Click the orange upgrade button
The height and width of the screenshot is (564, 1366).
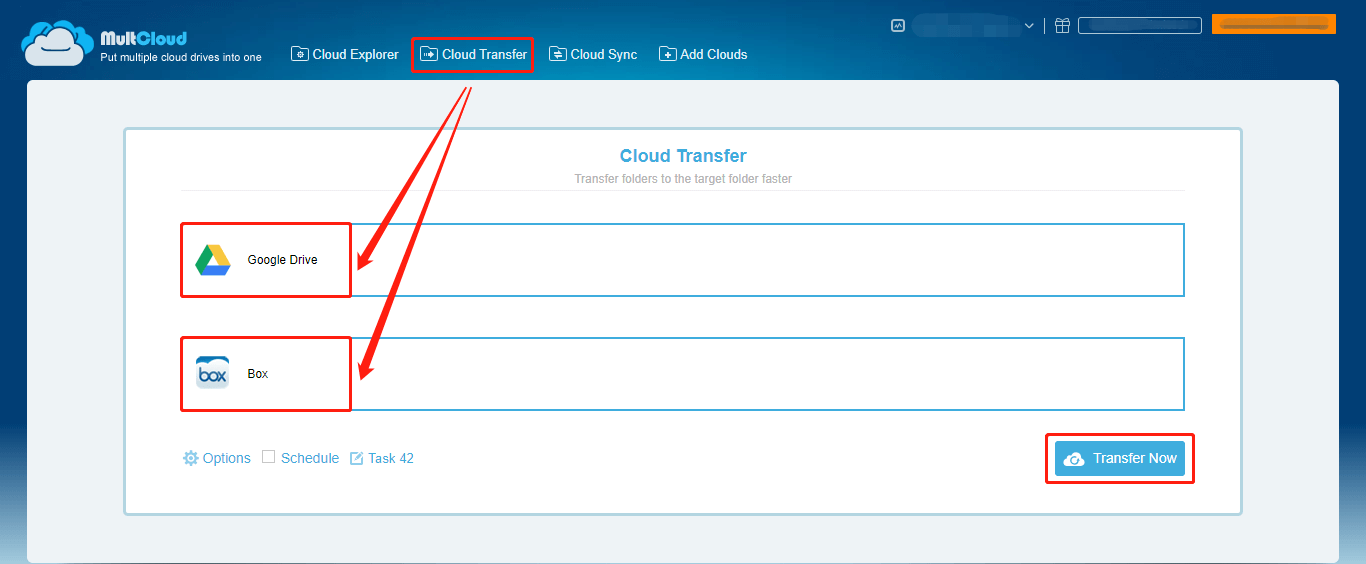(x=1274, y=24)
